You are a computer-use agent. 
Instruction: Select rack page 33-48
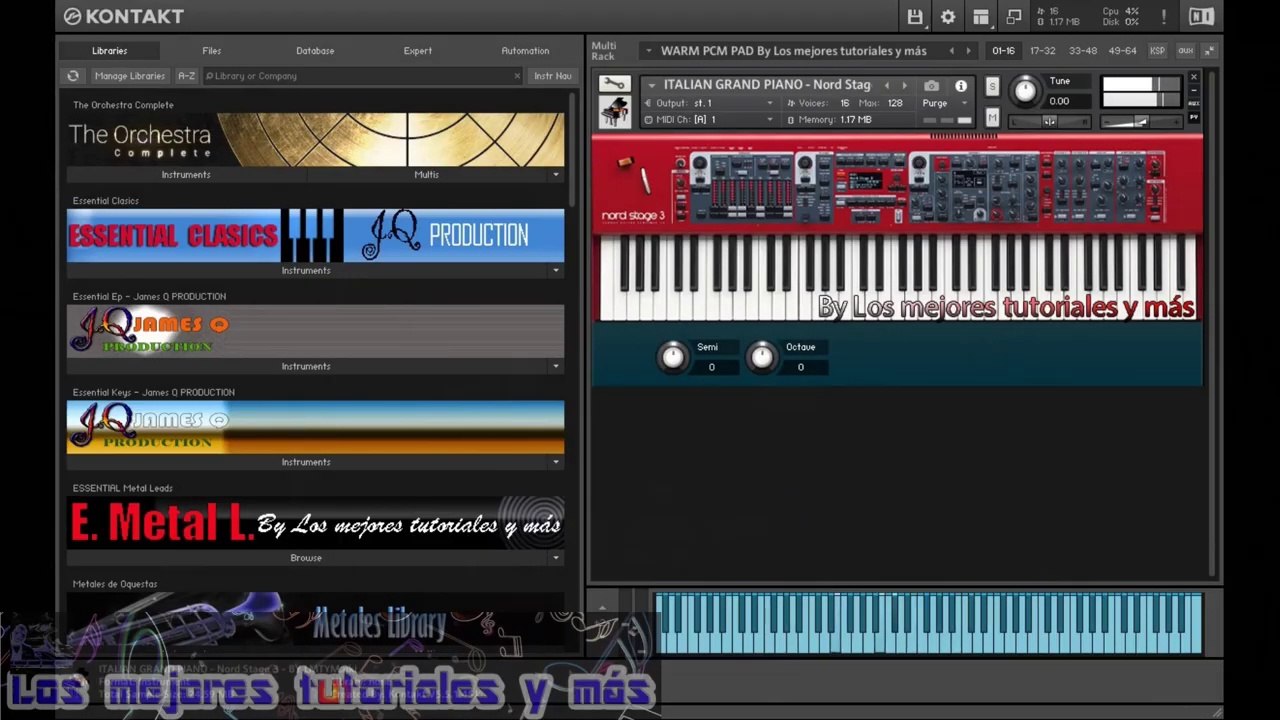(x=1083, y=51)
